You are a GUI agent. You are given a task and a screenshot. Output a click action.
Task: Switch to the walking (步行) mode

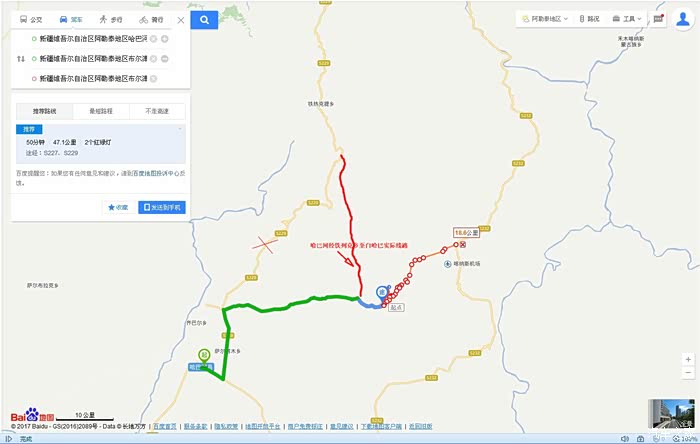point(111,20)
